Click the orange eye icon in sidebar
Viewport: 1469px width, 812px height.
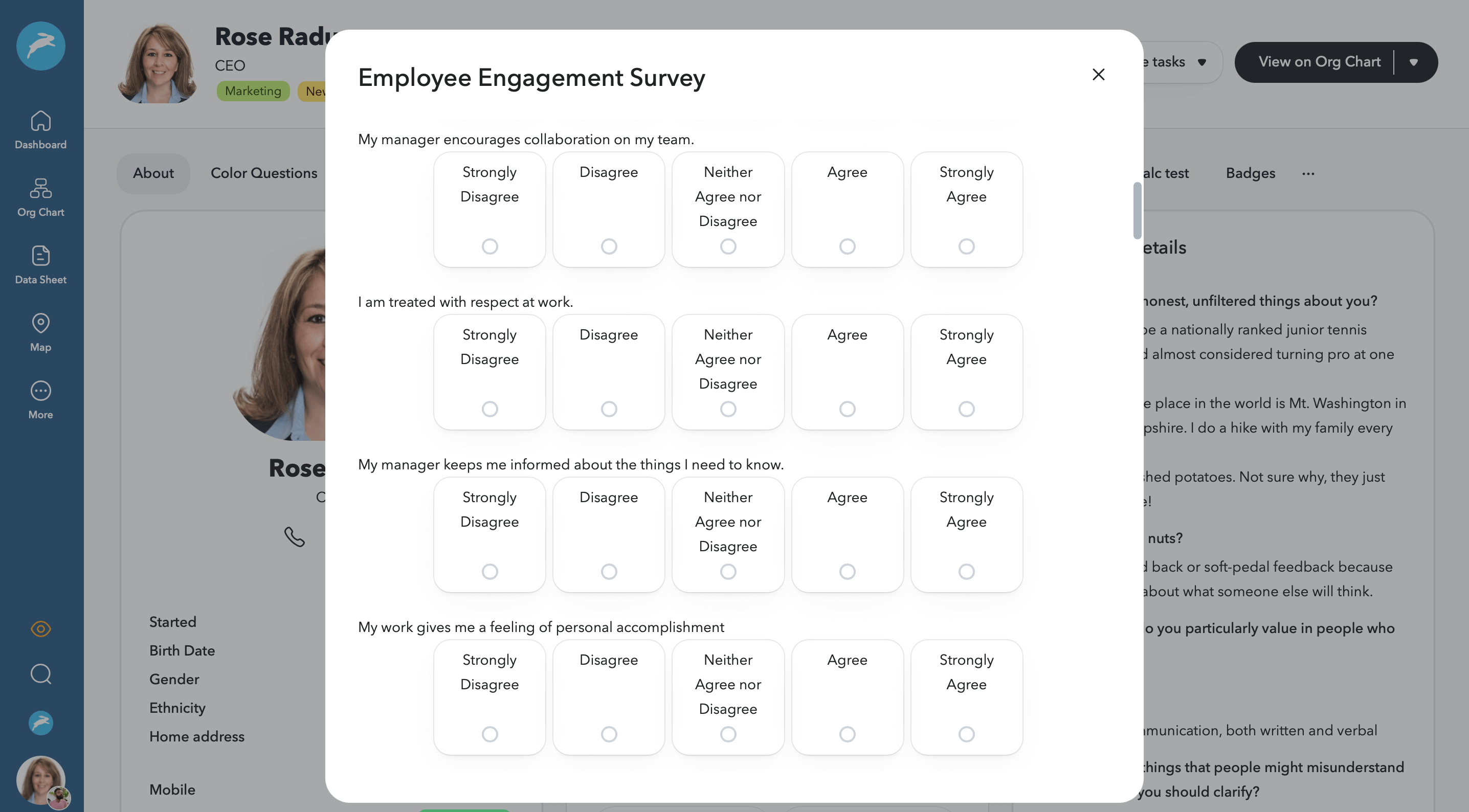pyautogui.click(x=40, y=629)
